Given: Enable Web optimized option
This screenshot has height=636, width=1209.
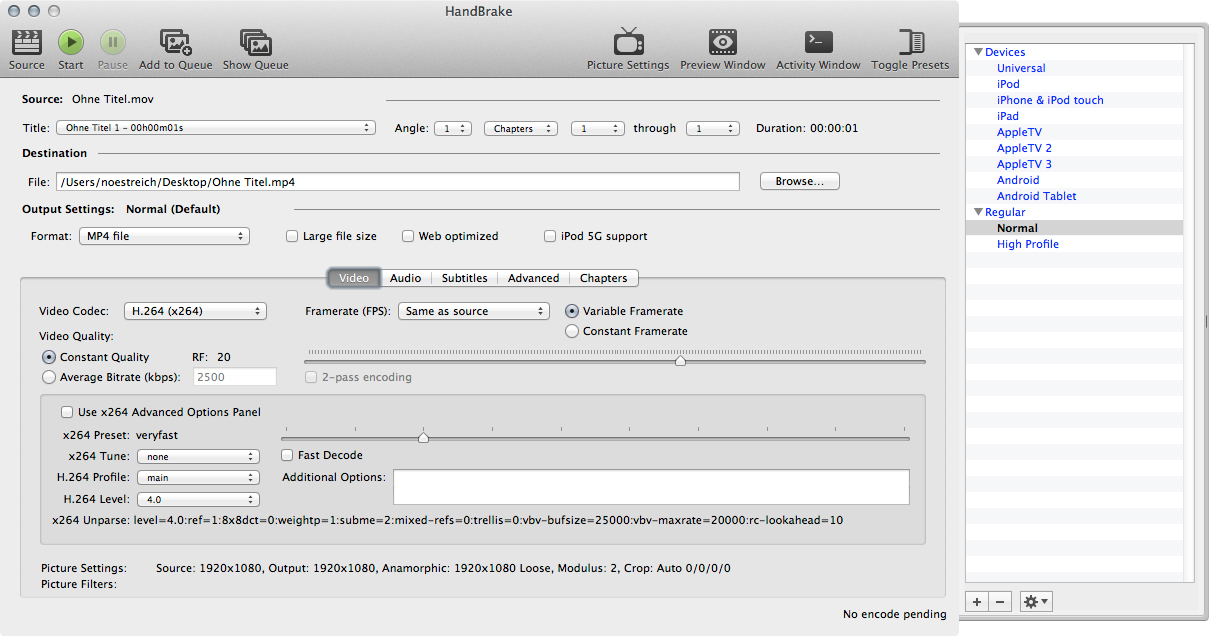Looking at the screenshot, I should 408,237.
